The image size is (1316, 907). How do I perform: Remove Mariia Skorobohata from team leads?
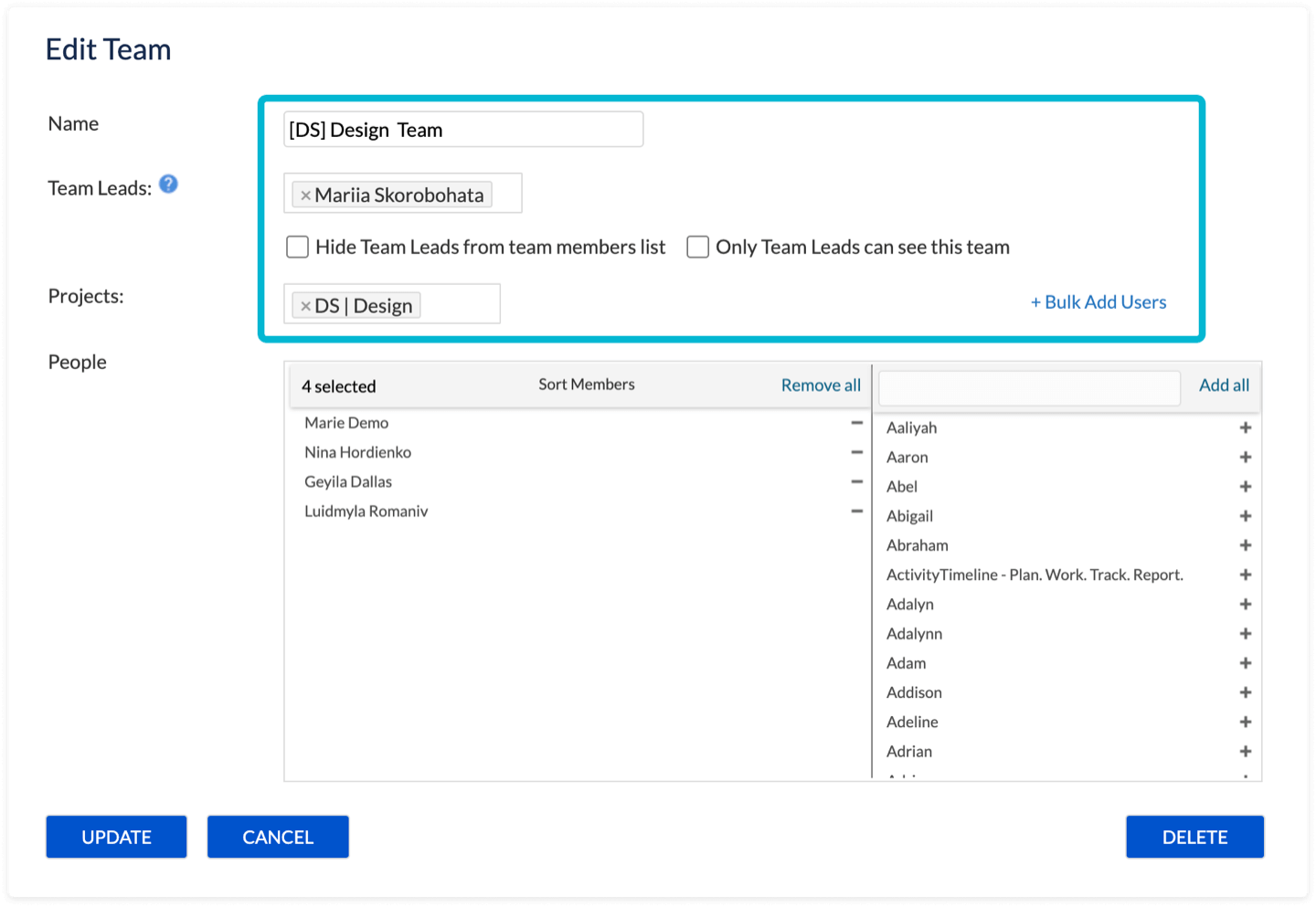[x=305, y=195]
